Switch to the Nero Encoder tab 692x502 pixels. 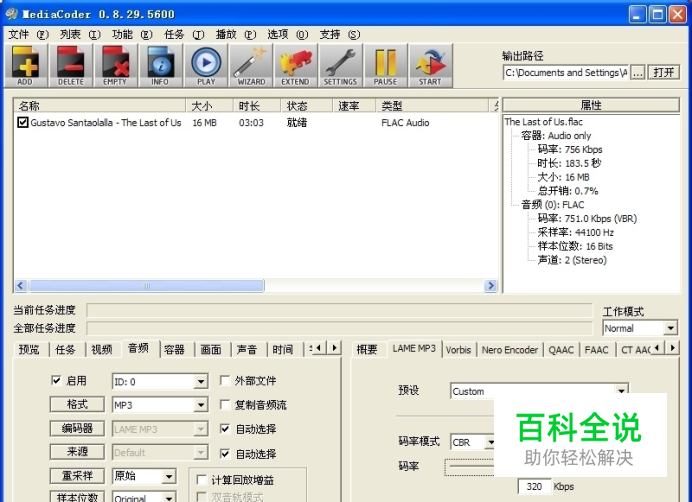(x=510, y=350)
